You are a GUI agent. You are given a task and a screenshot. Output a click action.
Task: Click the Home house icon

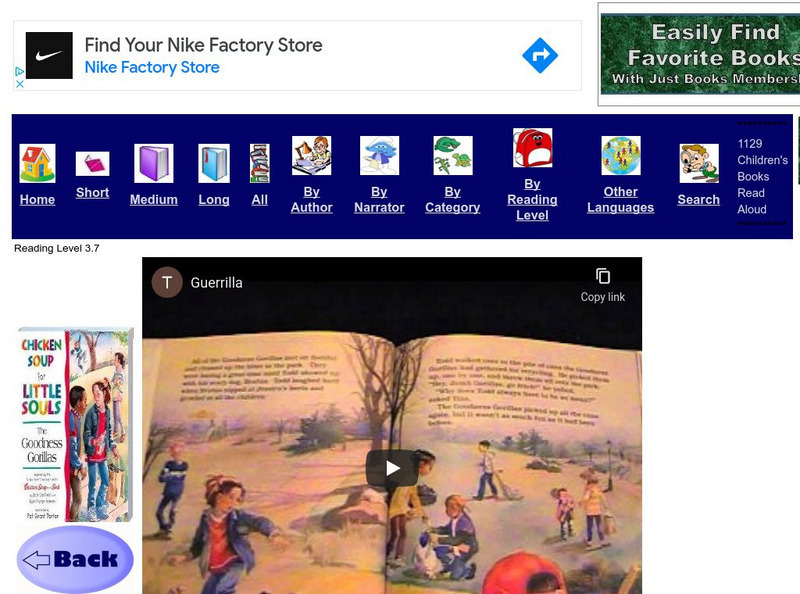coord(37,163)
